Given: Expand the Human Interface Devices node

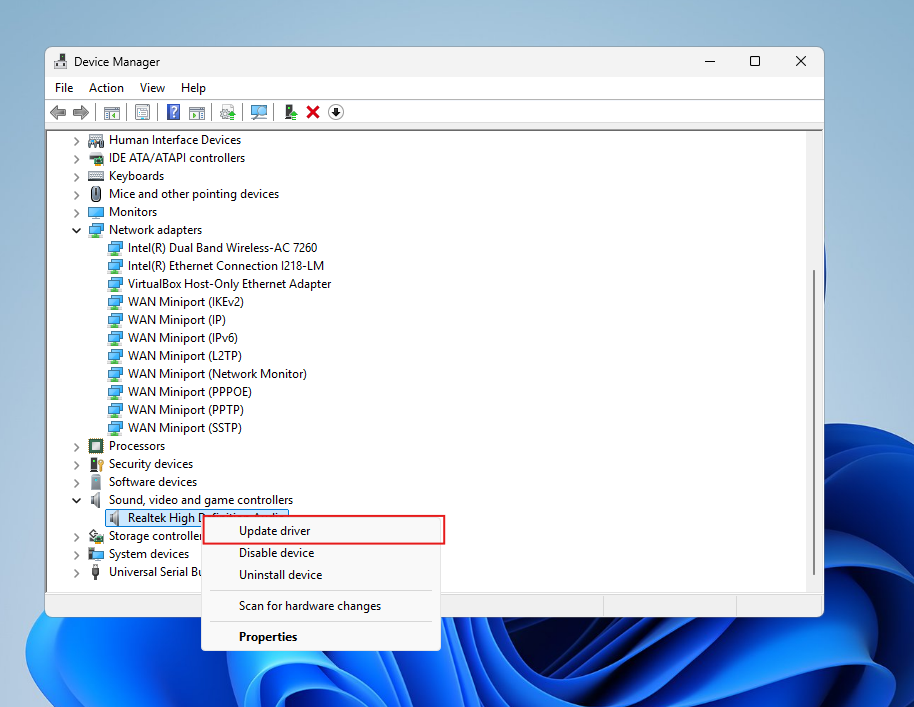Looking at the screenshot, I should click(x=77, y=140).
